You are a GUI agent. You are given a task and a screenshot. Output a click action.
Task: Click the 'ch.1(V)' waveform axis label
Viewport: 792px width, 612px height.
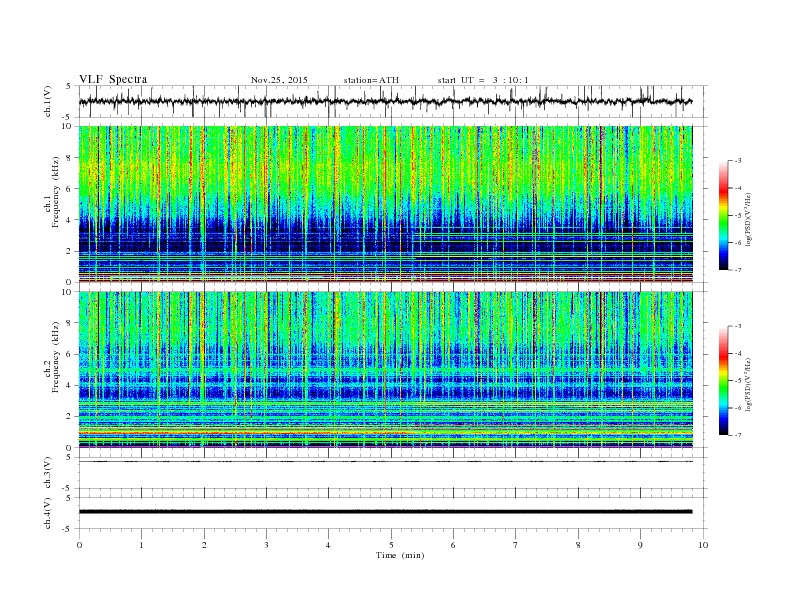48,101
